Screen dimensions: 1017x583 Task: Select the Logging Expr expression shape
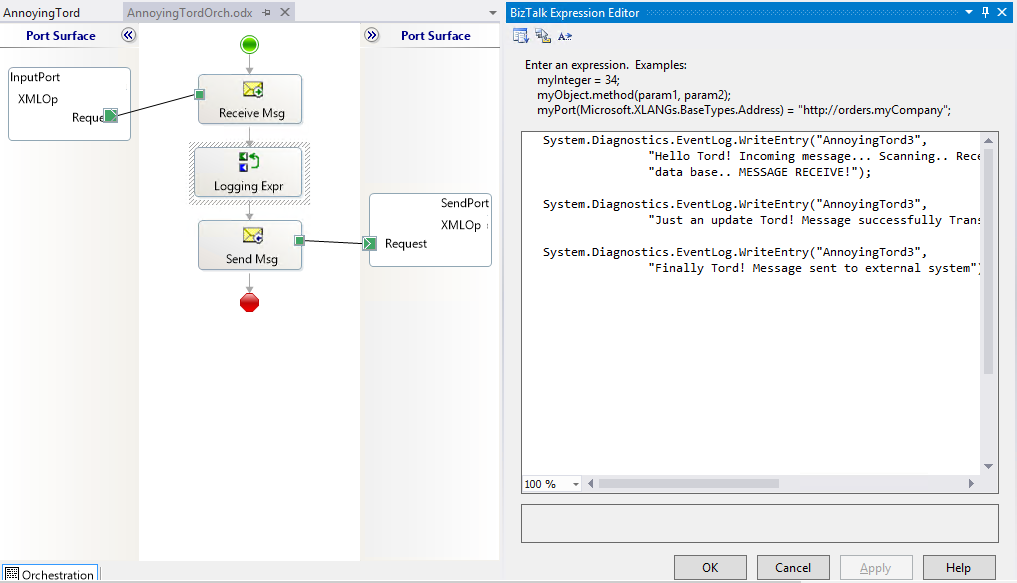[x=250, y=173]
